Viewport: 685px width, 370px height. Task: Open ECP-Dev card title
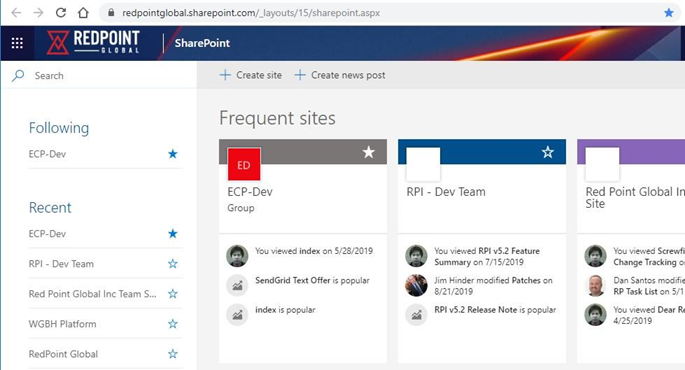250,192
